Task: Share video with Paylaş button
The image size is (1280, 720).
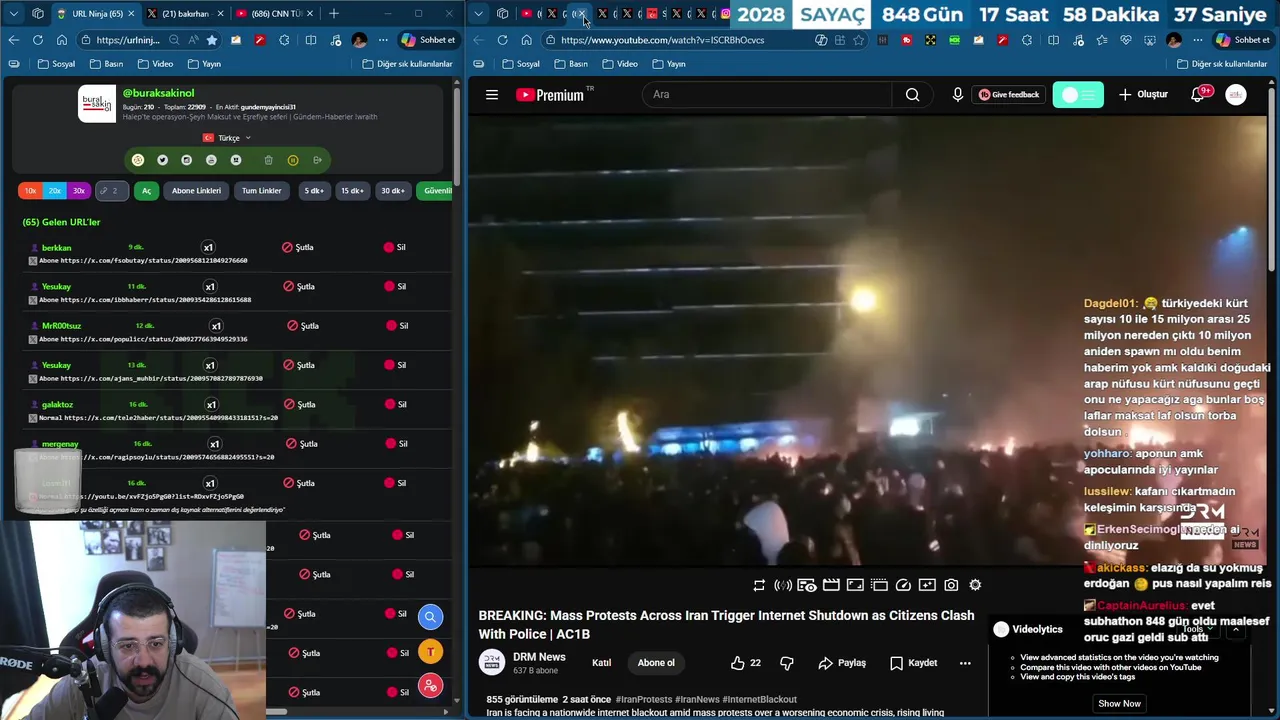Action: coord(842,663)
